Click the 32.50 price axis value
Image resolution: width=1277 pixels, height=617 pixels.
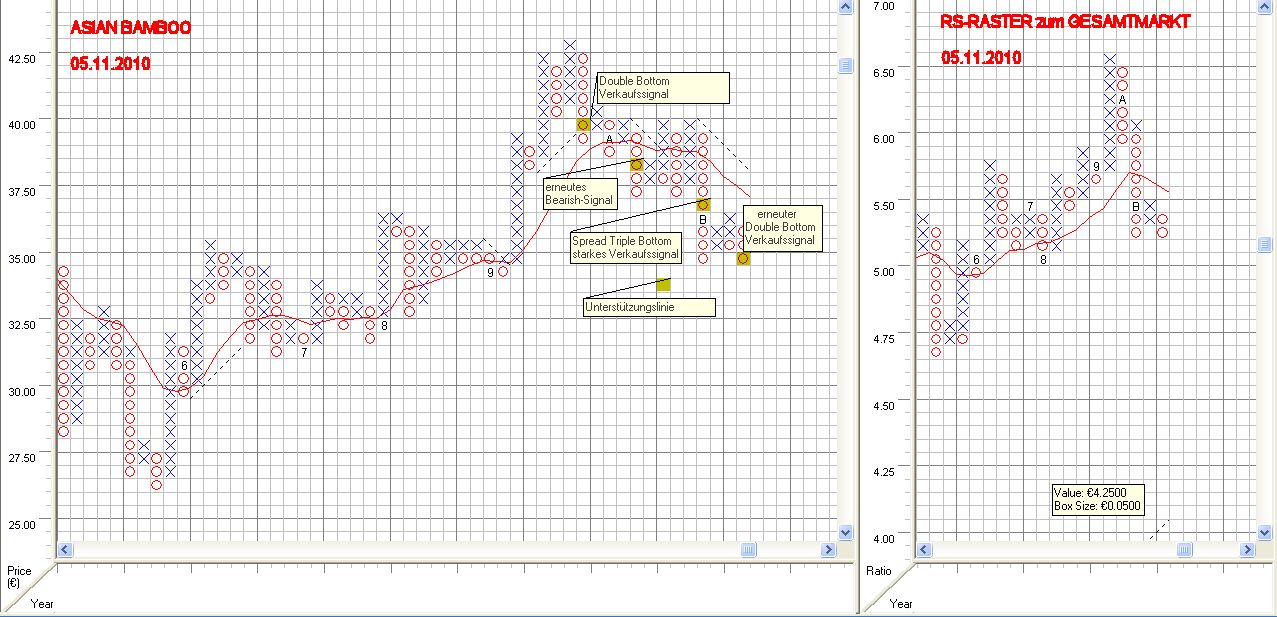click(x=22, y=325)
